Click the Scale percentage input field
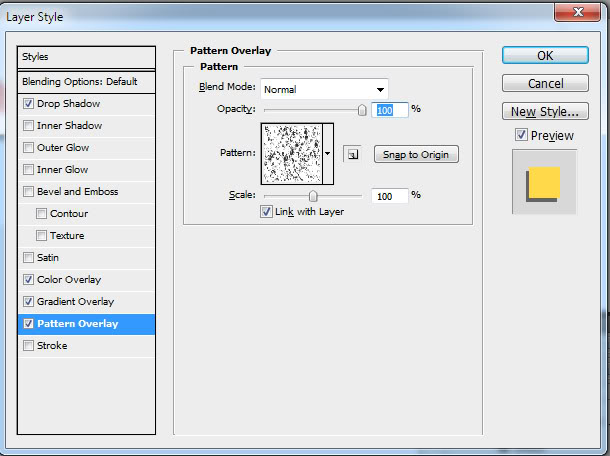This screenshot has width=610, height=456. click(x=389, y=196)
